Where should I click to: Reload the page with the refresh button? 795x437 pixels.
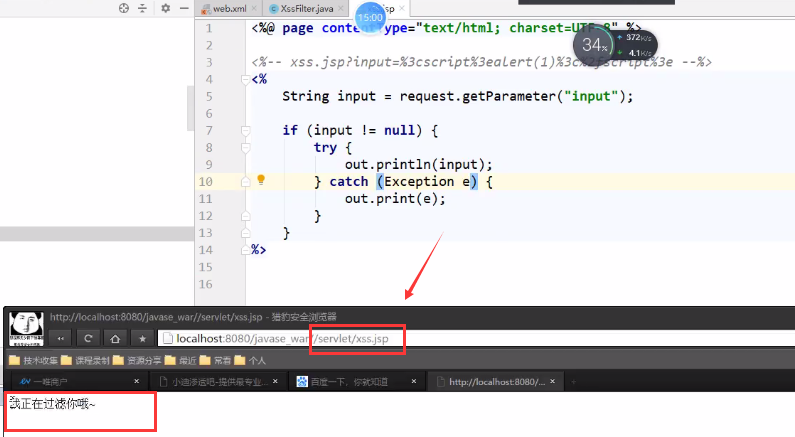click(88, 338)
